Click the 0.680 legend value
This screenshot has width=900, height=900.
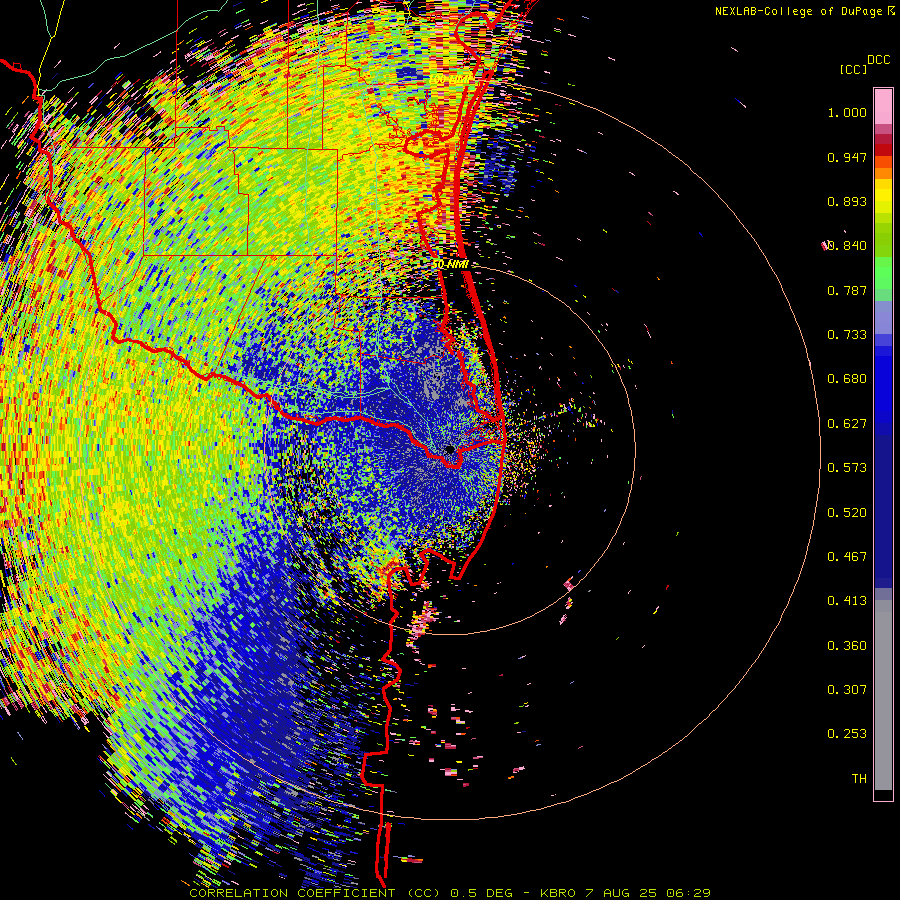point(847,379)
